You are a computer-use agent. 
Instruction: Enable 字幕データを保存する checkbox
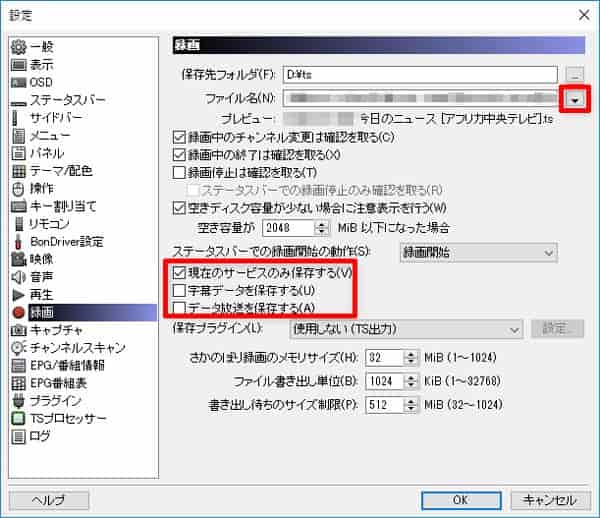tap(179, 290)
